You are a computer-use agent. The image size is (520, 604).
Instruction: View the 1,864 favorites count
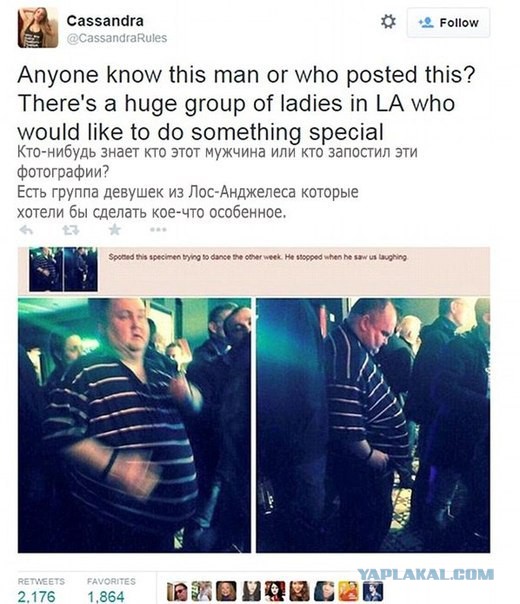[106, 596]
